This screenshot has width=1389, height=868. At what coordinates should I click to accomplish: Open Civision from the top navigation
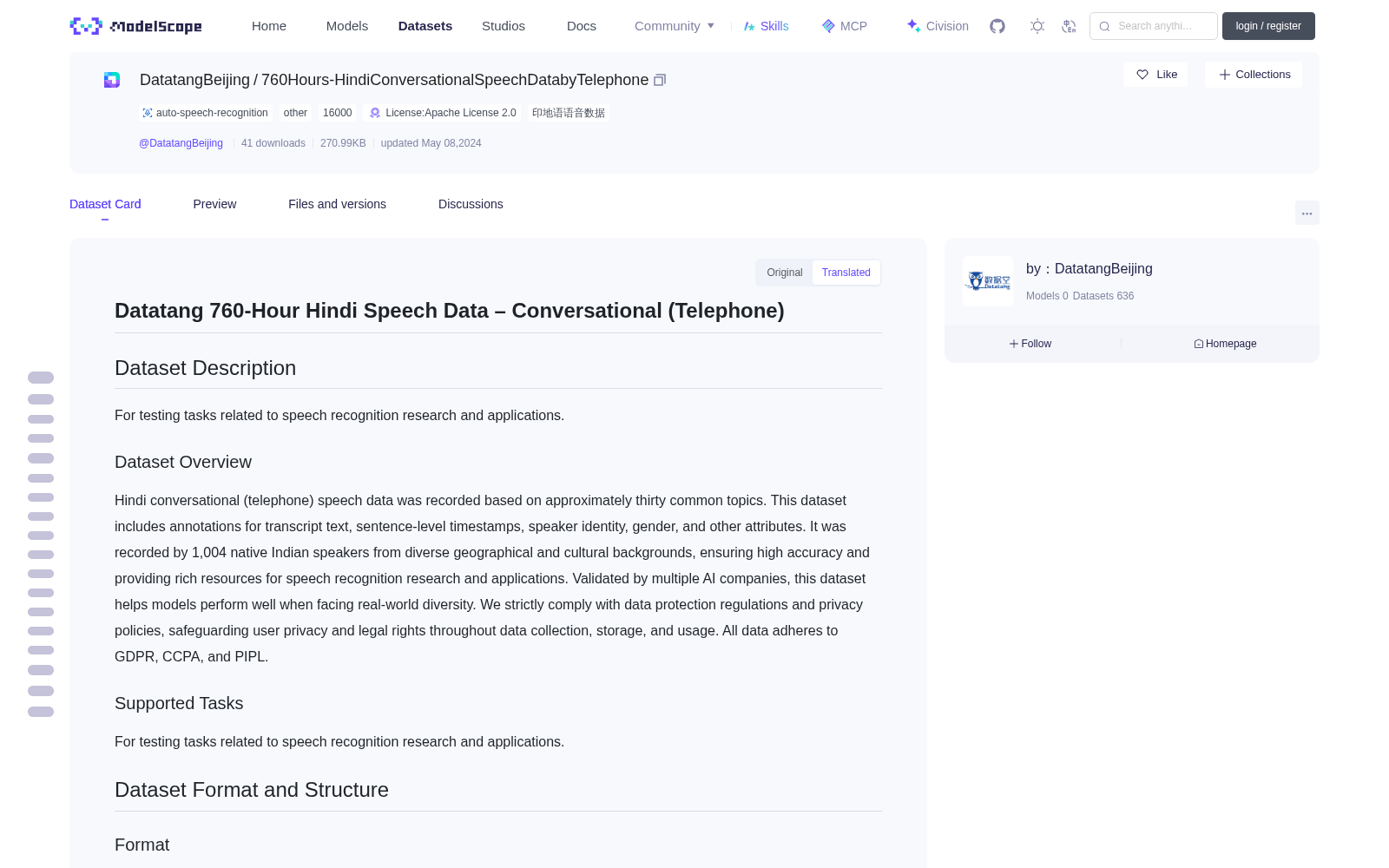[x=938, y=26]
